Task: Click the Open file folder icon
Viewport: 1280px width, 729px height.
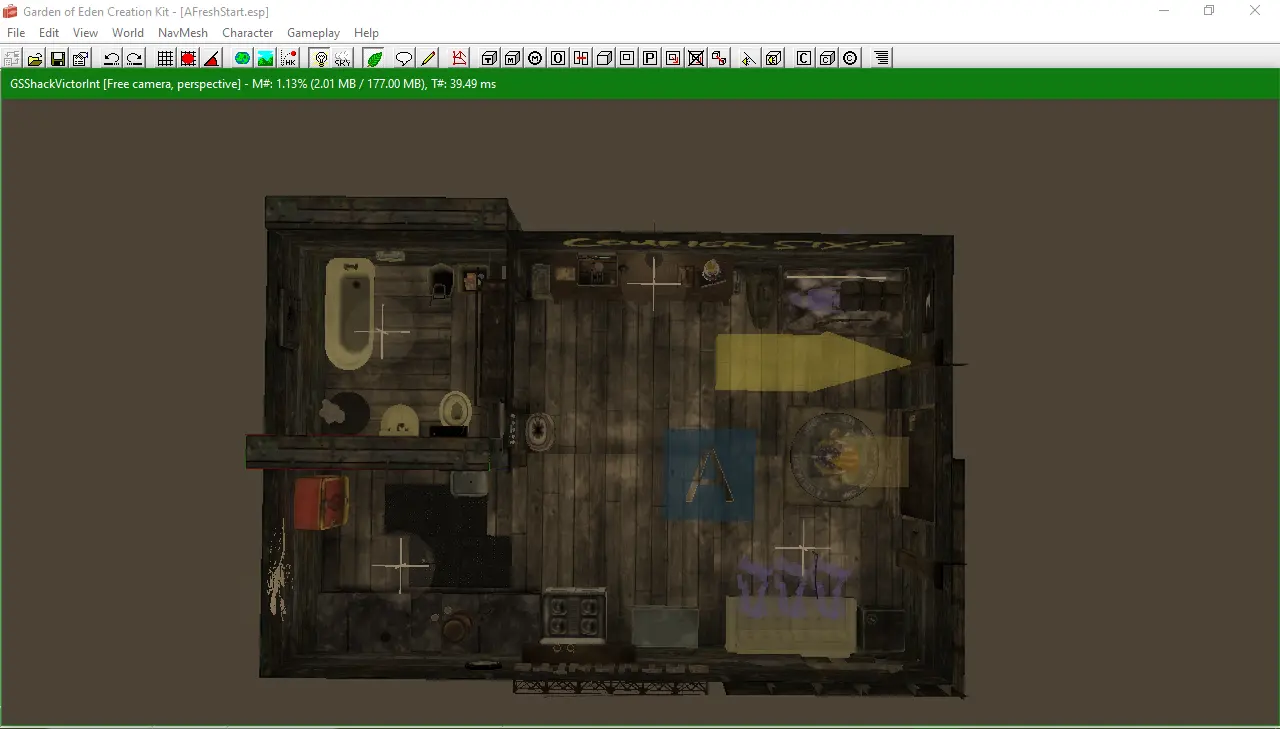Action: (x=35, y=58)
